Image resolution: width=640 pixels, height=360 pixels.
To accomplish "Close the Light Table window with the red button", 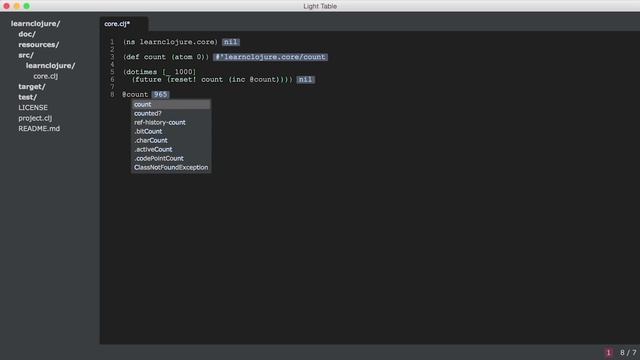I will [x=6, y=6].
